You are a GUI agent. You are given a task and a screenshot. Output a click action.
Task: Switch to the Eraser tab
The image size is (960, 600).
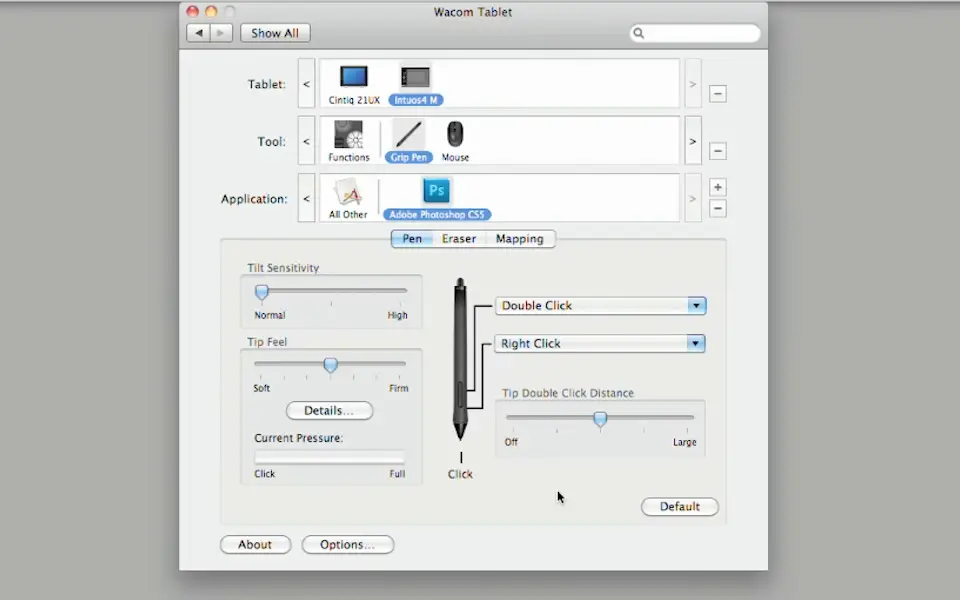(459, 239)
